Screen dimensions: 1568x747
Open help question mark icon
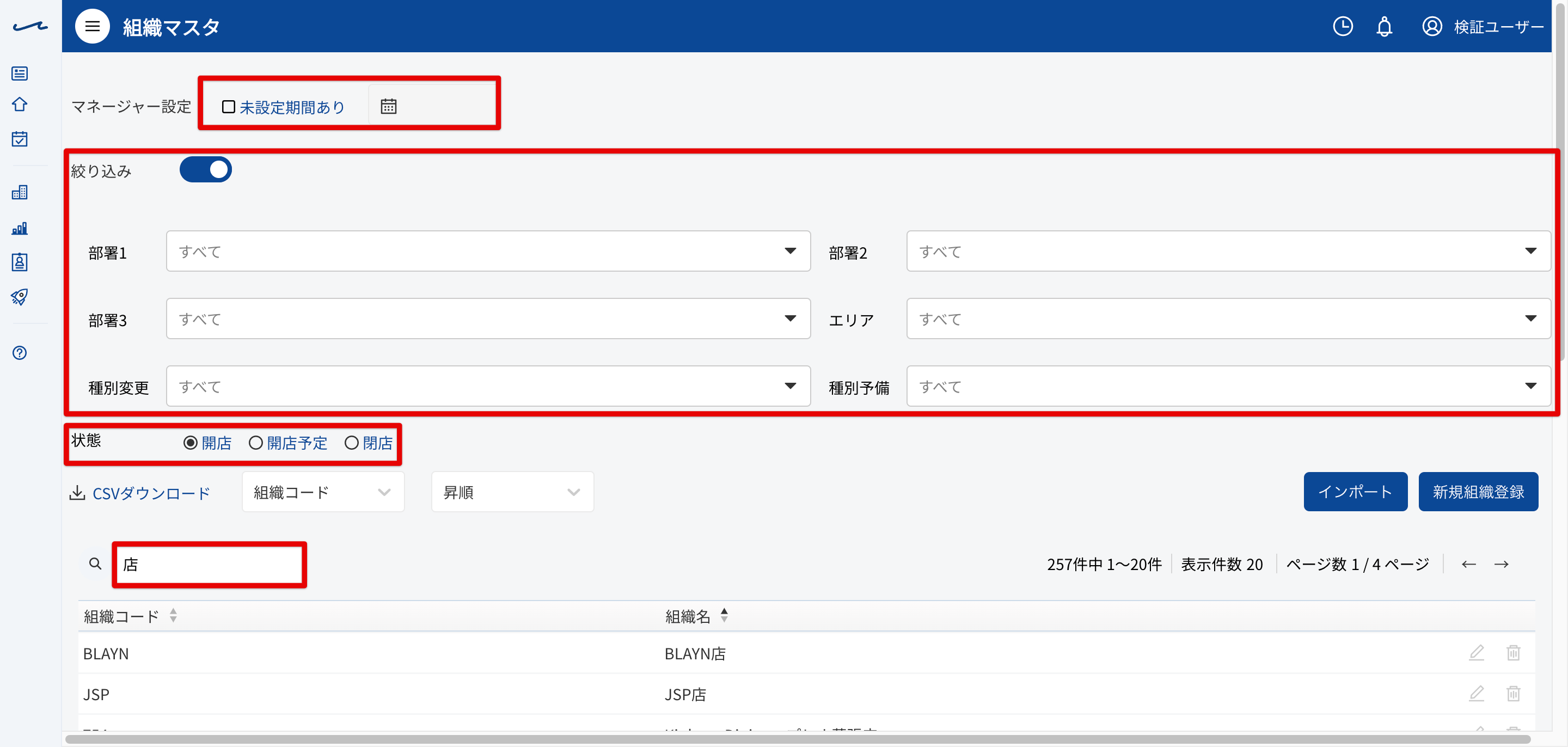coord(20,353)
